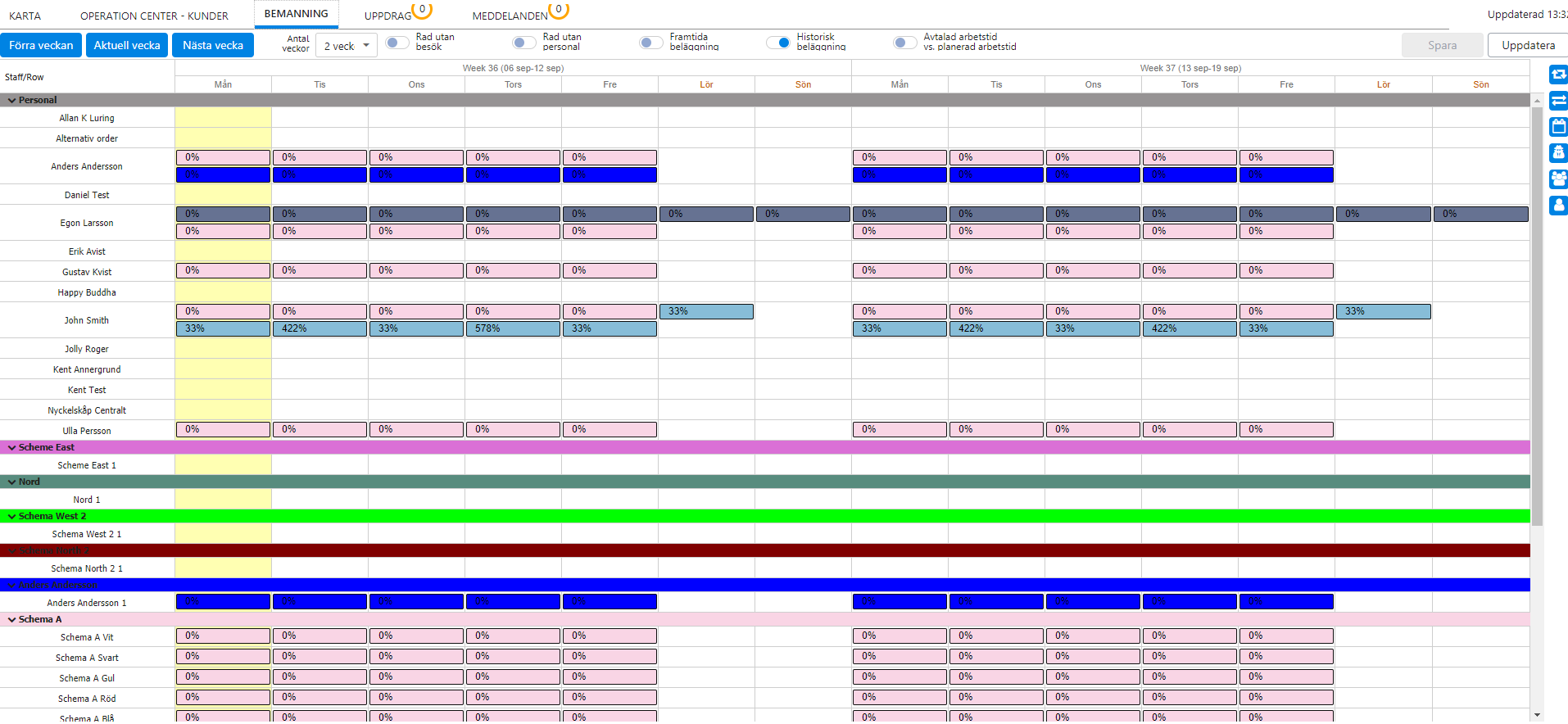This screenshot has height=724, width=1568.
Task: Click the Staff/Row column header
Action: click(25, 77)
